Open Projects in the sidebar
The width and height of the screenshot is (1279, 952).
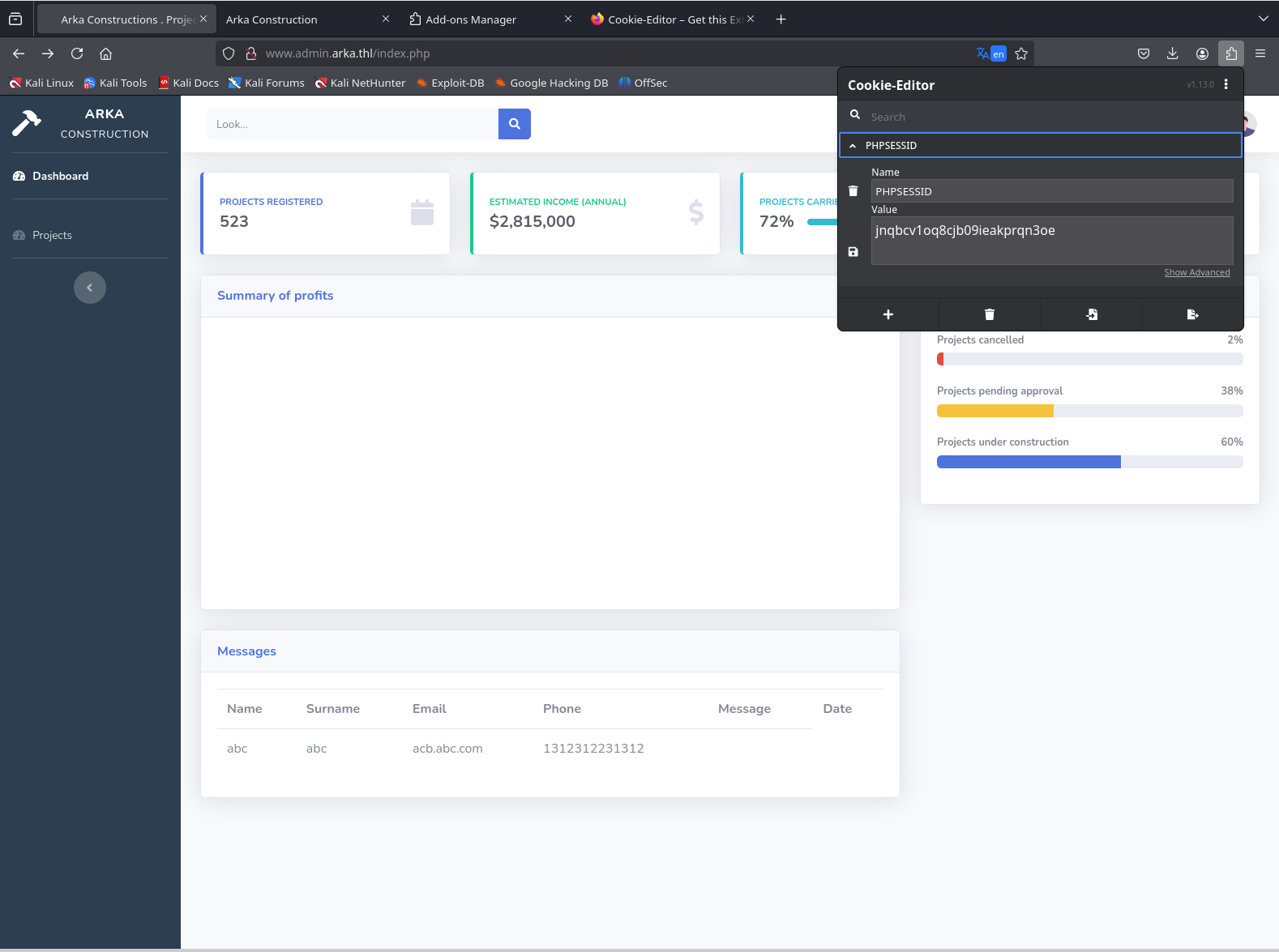[x=52, y=235]
